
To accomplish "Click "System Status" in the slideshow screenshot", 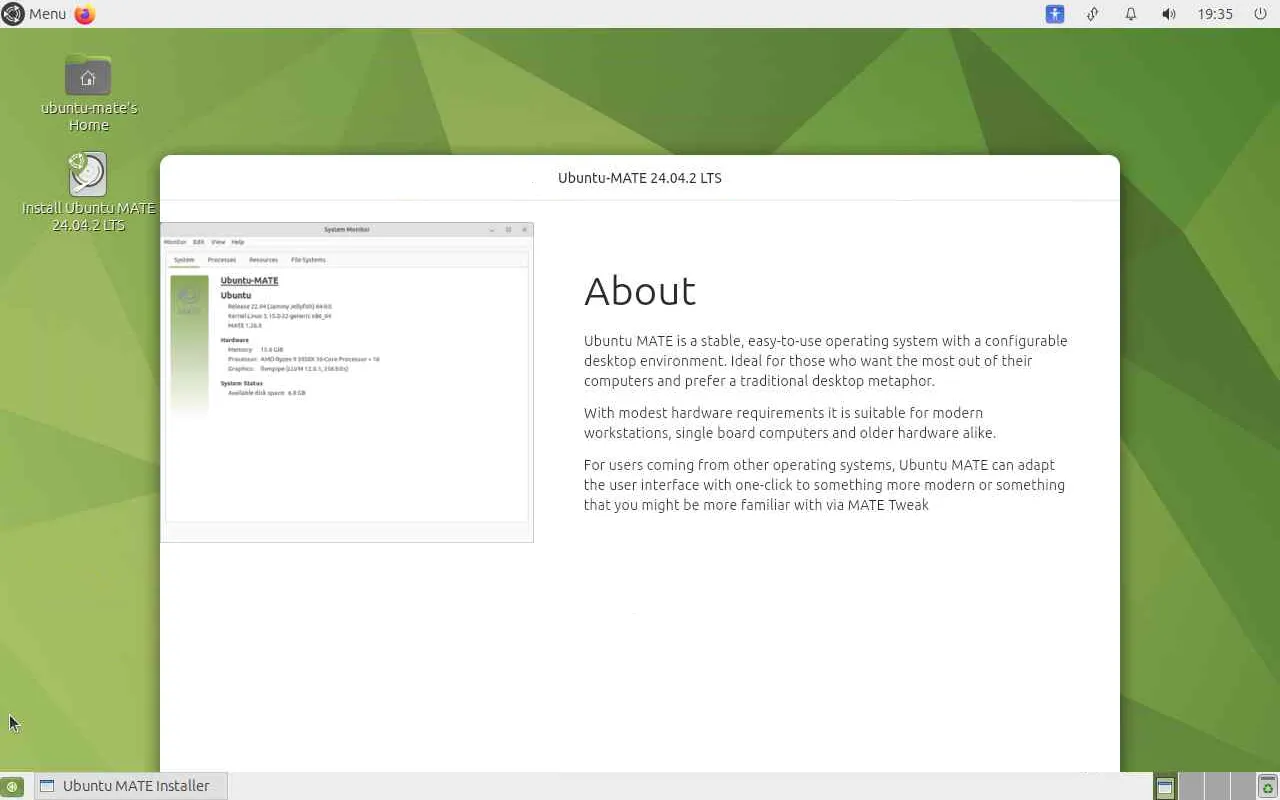I will coord(242,383).
